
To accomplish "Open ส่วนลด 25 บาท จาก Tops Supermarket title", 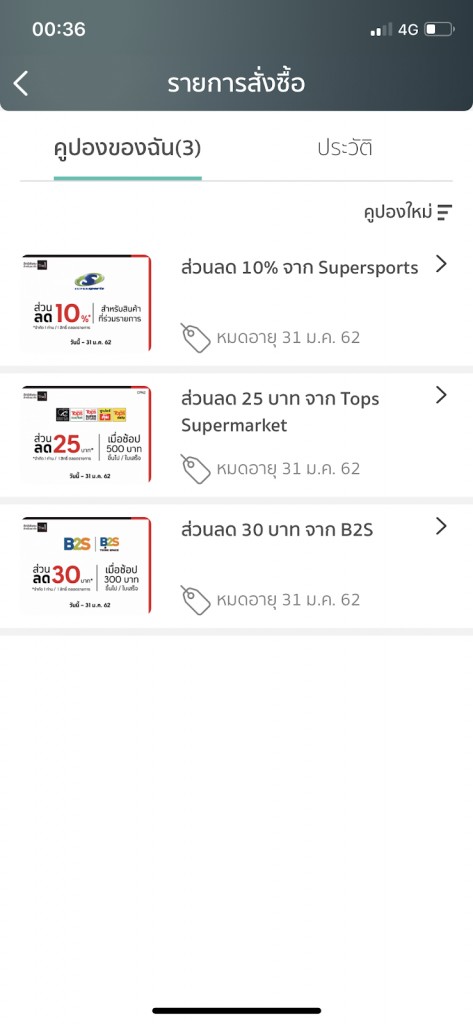I will [x=280, y=412].
